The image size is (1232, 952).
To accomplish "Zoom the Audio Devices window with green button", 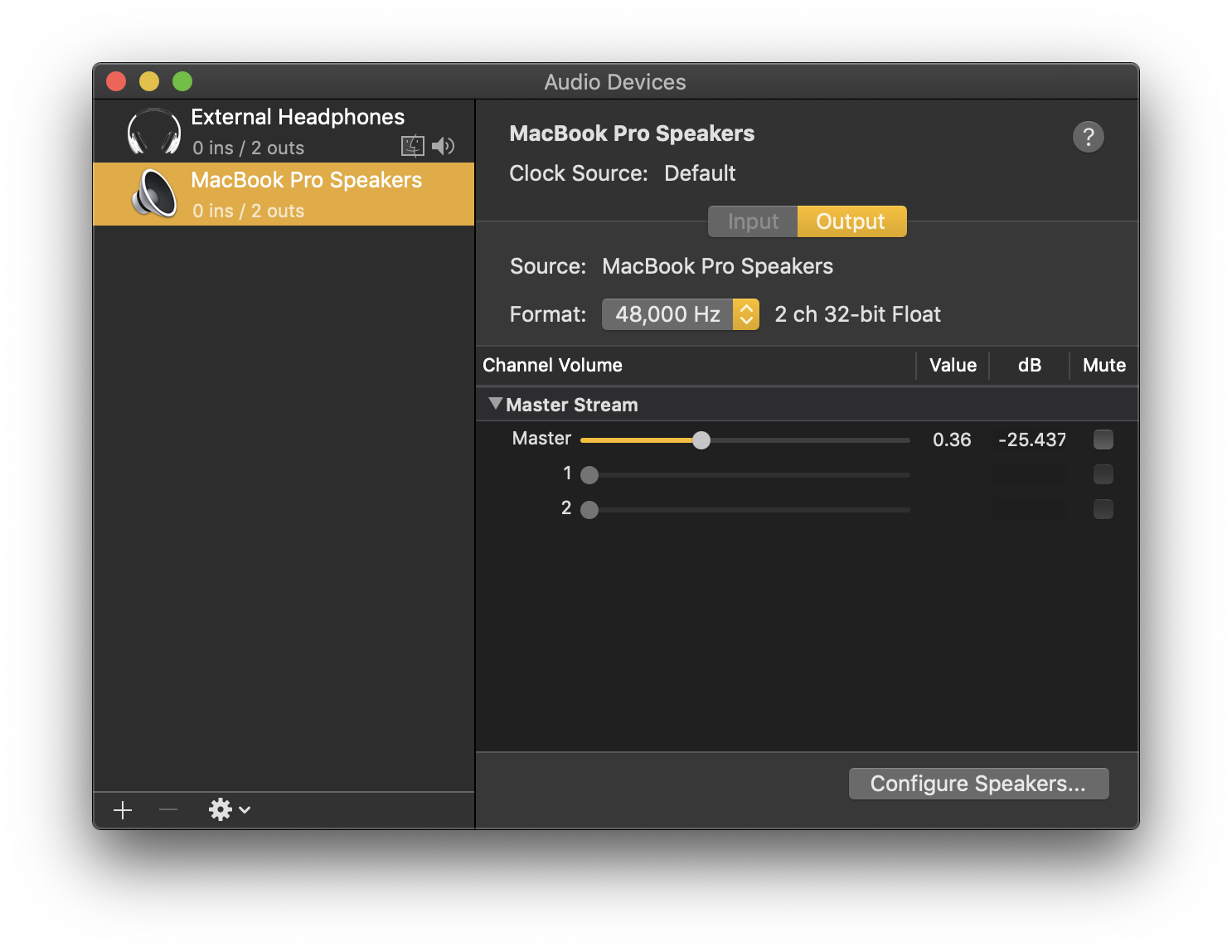I will (x=182, y=81).
